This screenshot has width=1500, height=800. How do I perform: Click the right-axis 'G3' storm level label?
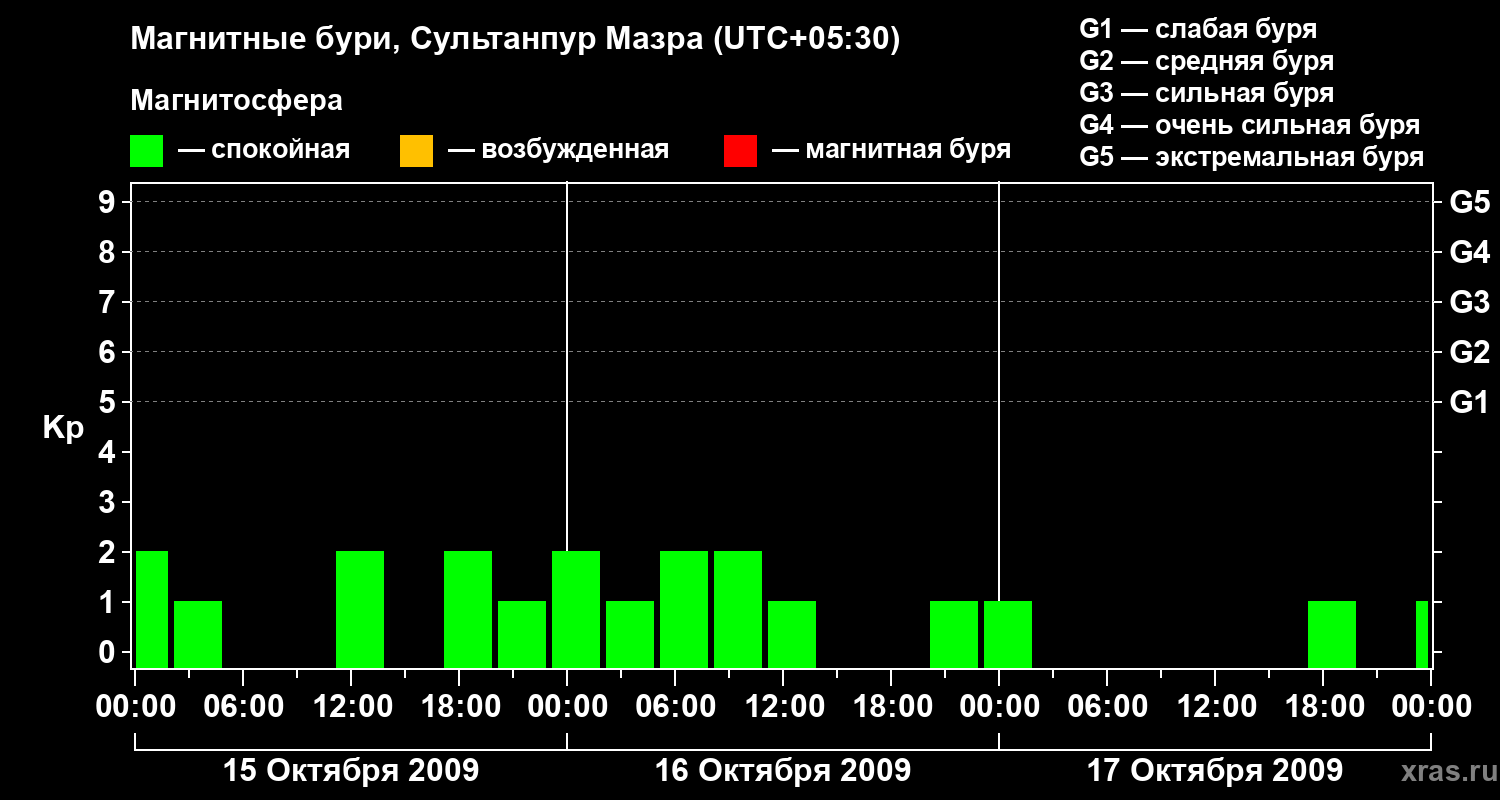(1470, 302)
